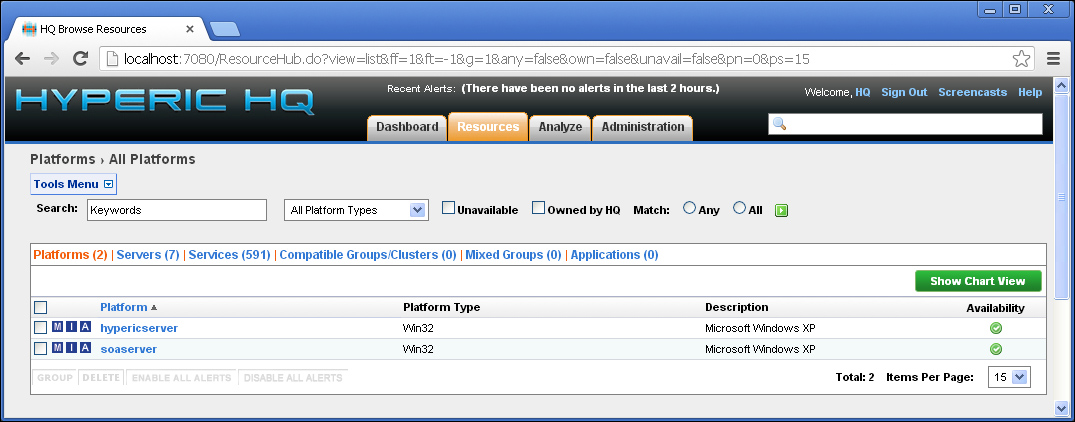1075x422 pixels.
Task: Go to the Dashboard tab
Action: pos(407,127)
